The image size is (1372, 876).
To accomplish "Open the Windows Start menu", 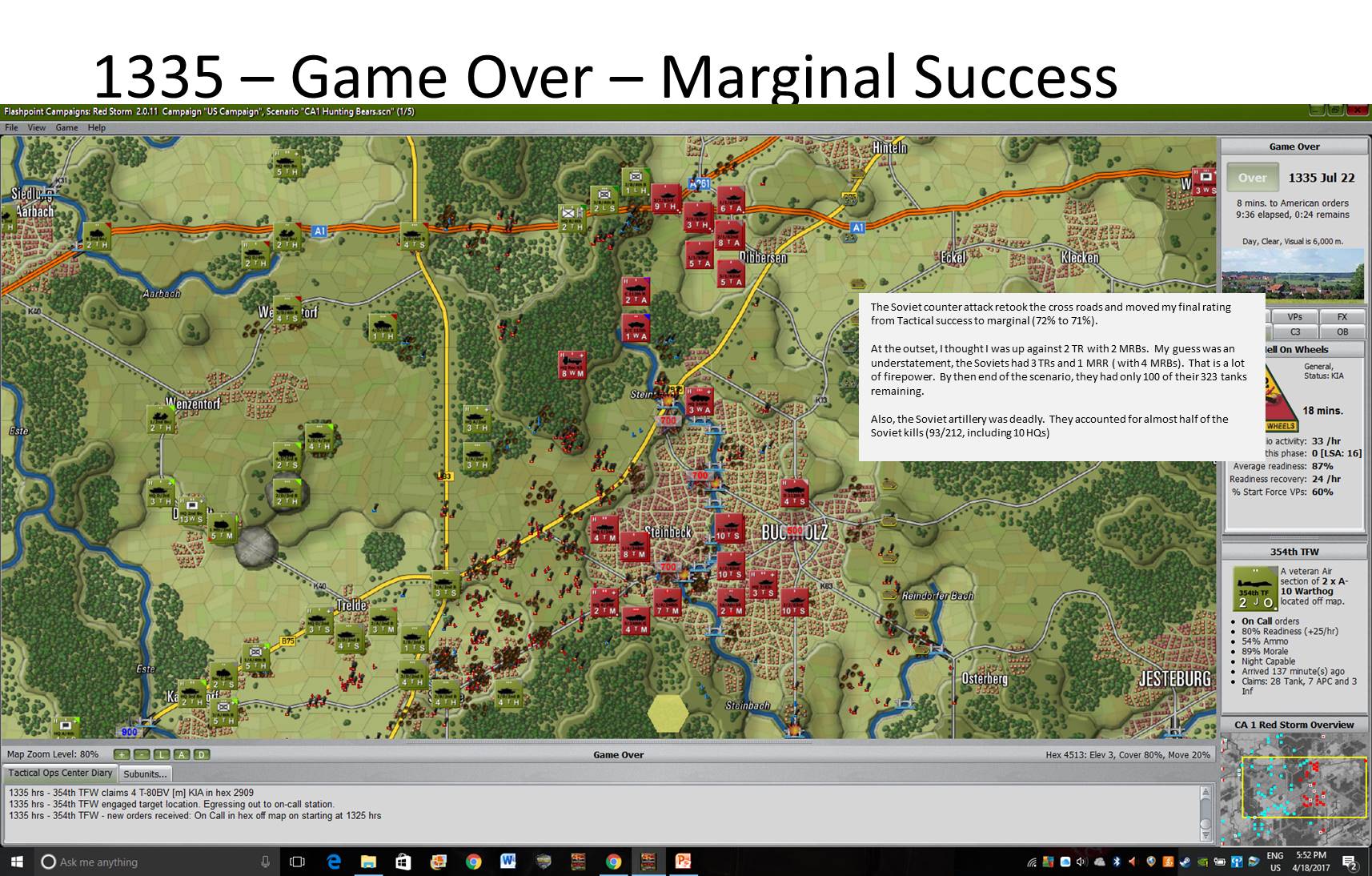I will click(16, 862).
